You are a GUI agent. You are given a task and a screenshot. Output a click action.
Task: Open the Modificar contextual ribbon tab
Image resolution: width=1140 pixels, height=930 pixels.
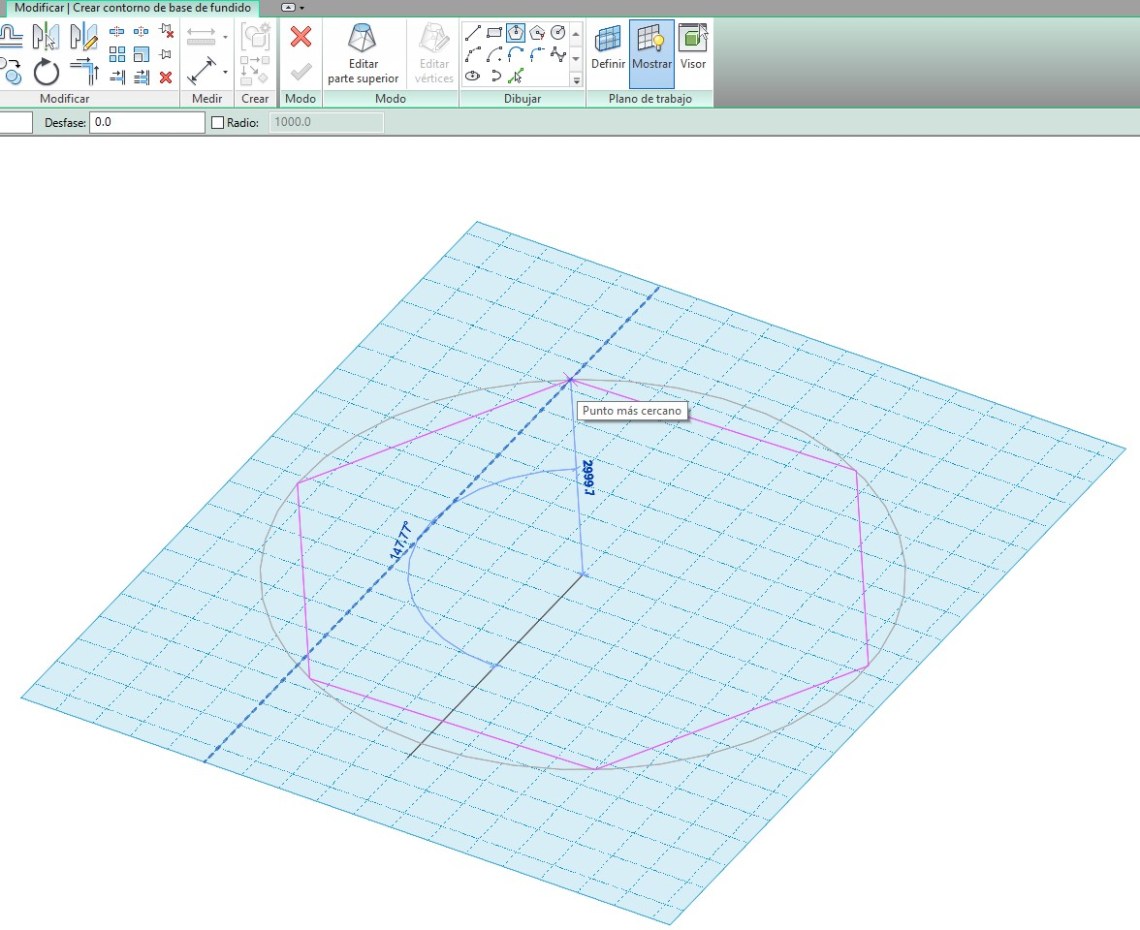pos(131,8)
